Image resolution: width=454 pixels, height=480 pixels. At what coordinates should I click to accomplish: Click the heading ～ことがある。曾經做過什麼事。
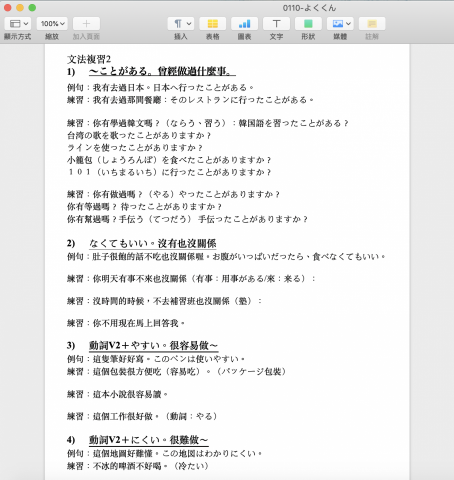(x=162, y=71)
